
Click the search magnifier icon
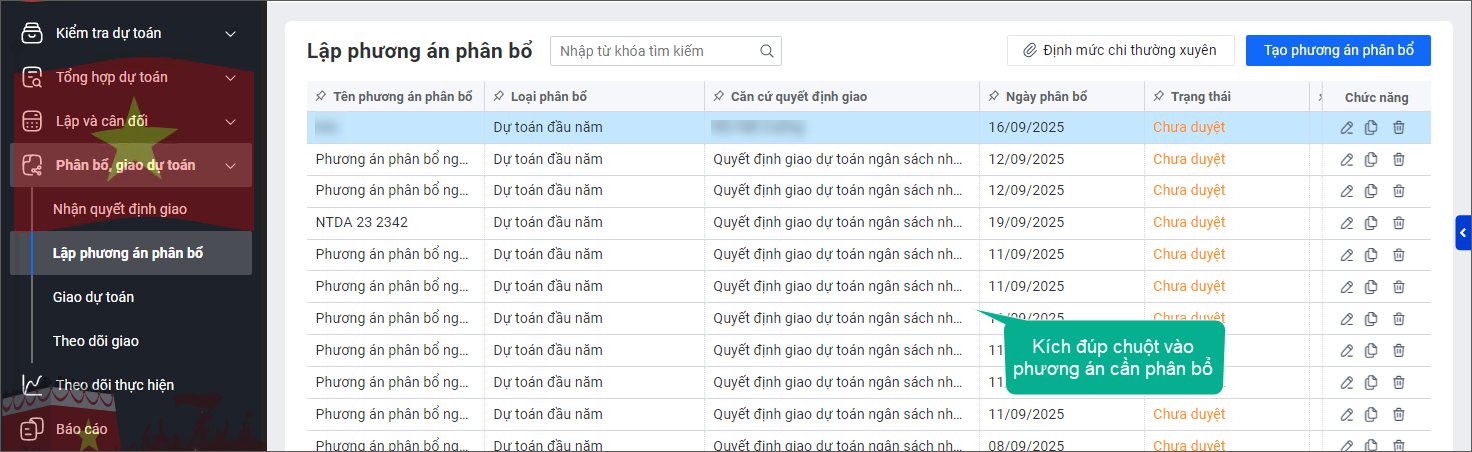click(x=767, y=51)
